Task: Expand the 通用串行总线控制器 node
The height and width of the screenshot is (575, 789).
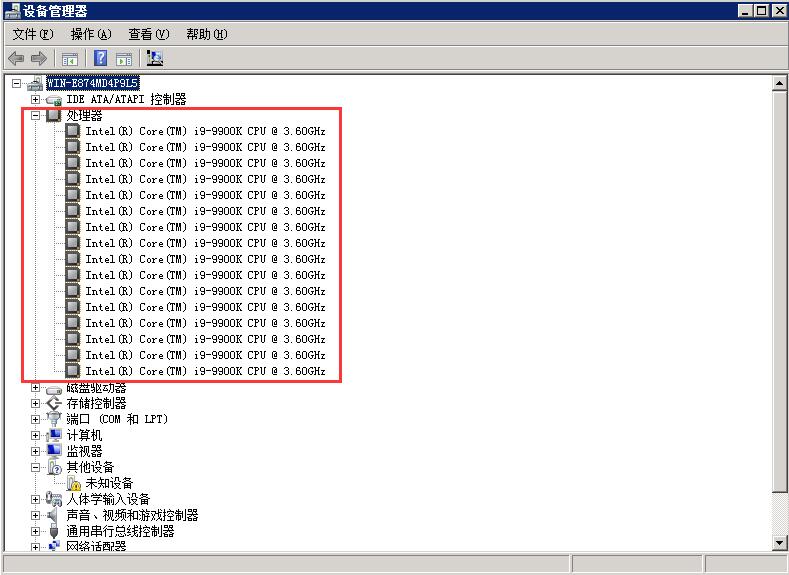Action: [x=35, y=531]
